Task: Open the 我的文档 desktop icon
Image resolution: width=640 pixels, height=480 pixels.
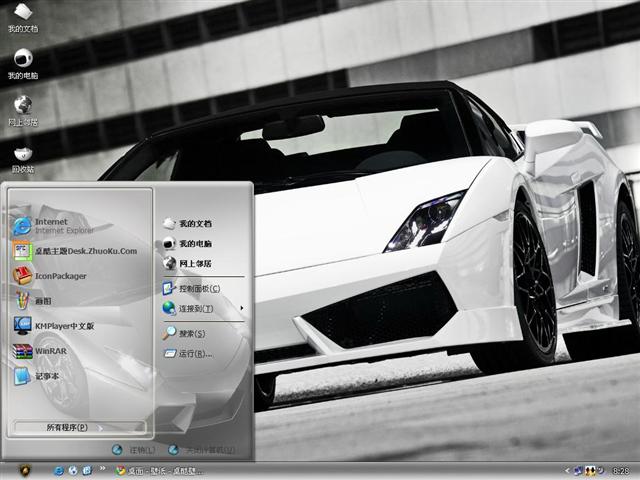Action: [x=23, y=18]
